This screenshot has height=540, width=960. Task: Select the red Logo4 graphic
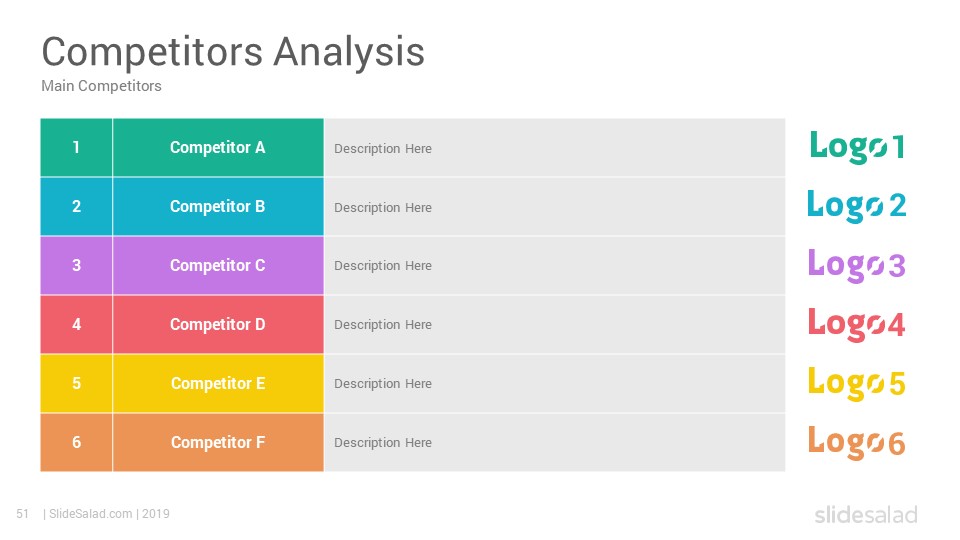(x=857, y=324)
